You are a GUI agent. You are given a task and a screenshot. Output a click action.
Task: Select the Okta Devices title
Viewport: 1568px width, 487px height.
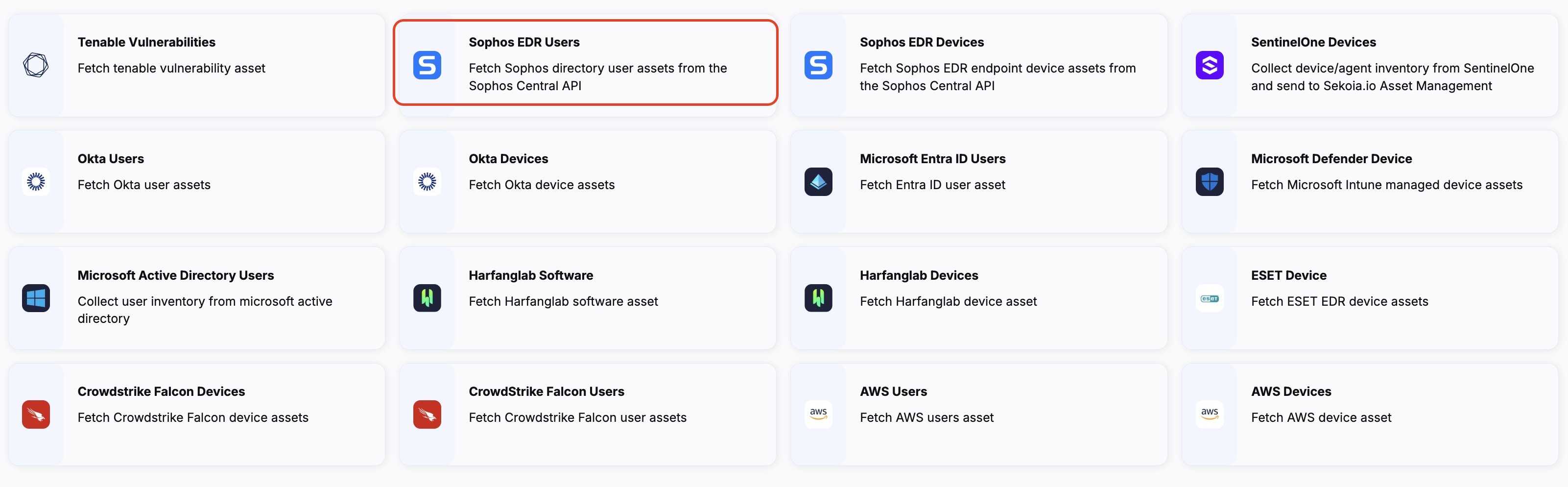(508, 158)
